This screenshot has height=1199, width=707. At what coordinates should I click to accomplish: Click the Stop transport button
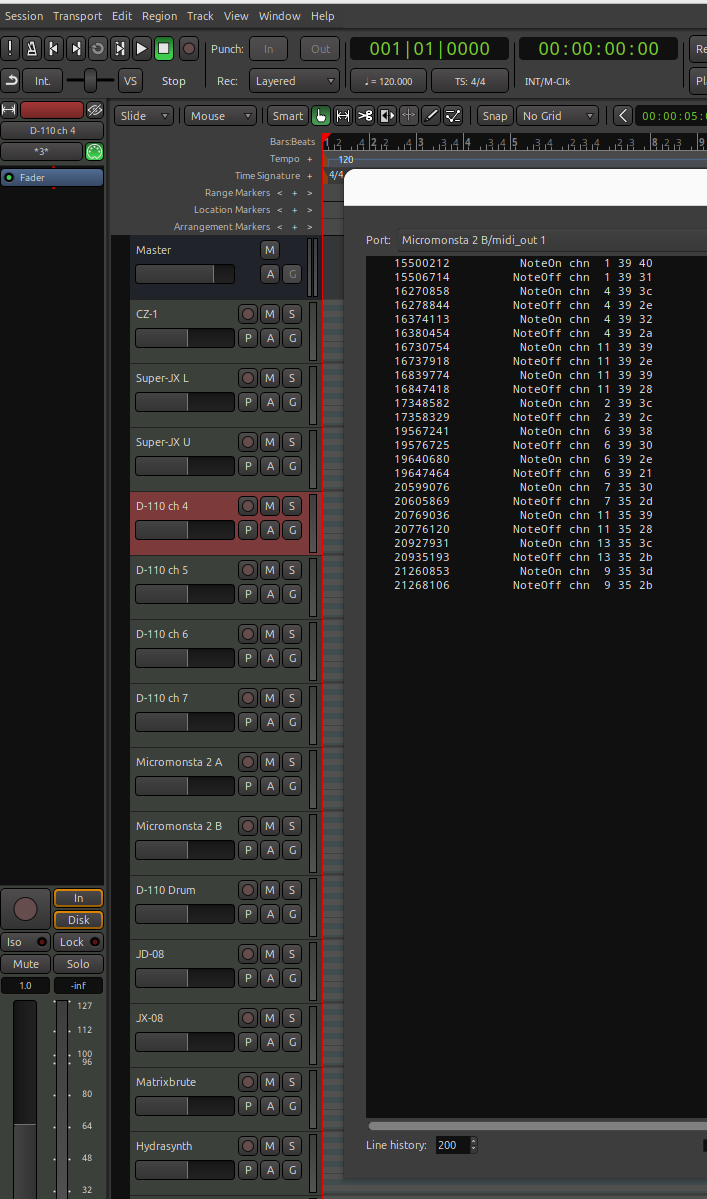[x=164, y=48]
